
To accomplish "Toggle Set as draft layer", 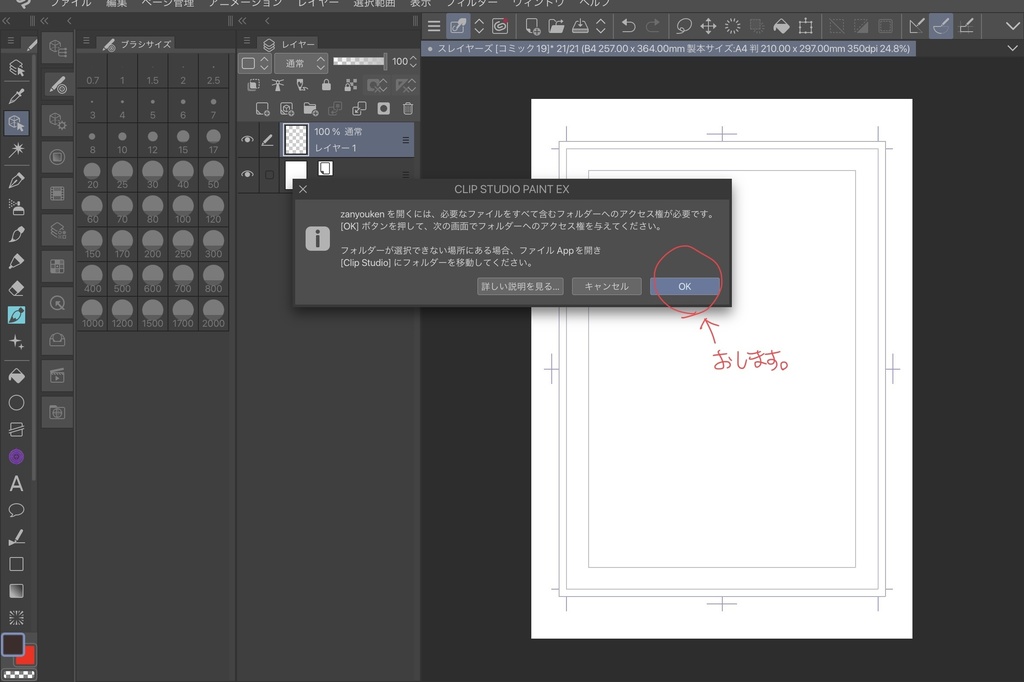I will coord(302,85).
